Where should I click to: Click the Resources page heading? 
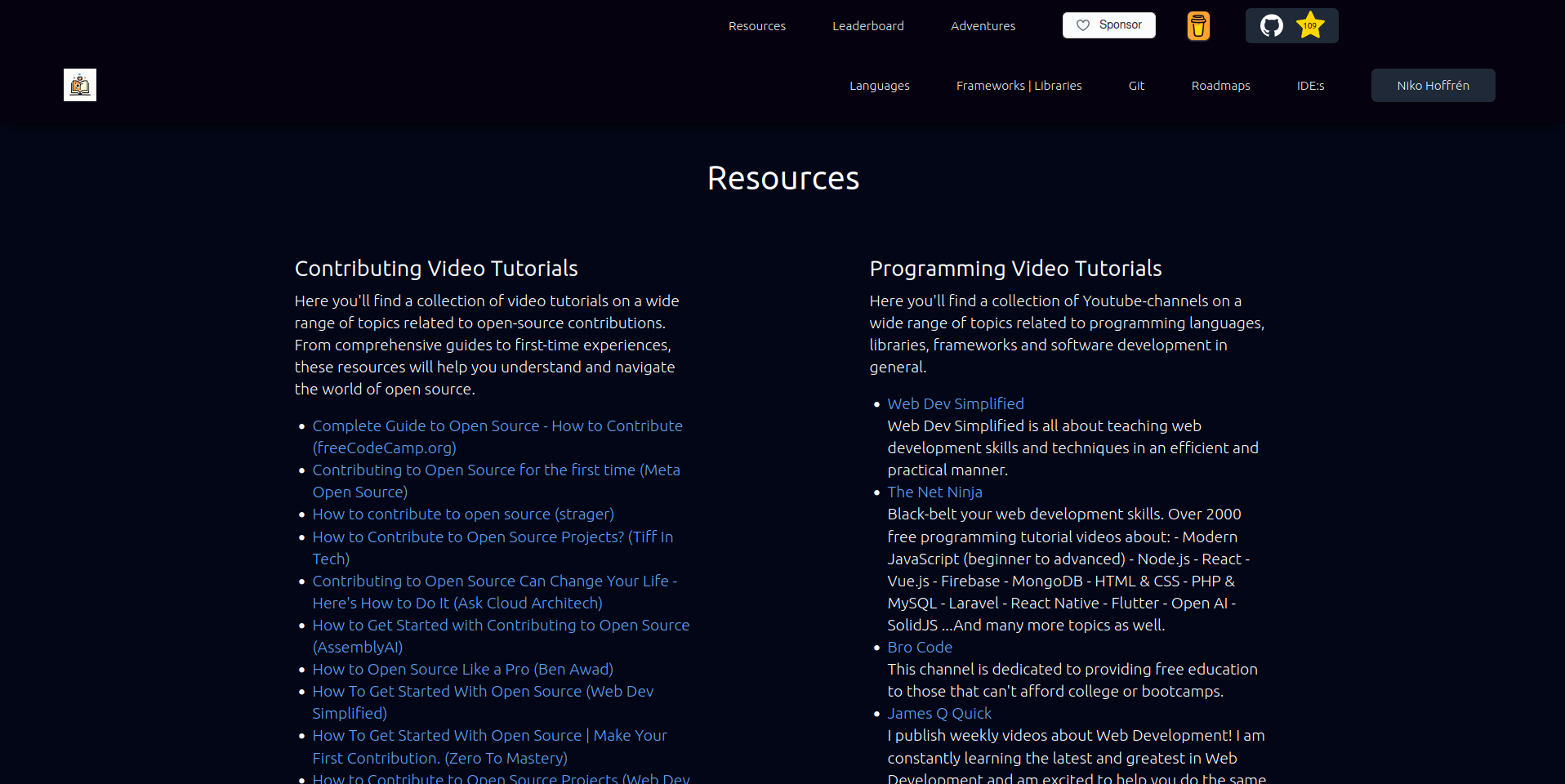point(783,178)
